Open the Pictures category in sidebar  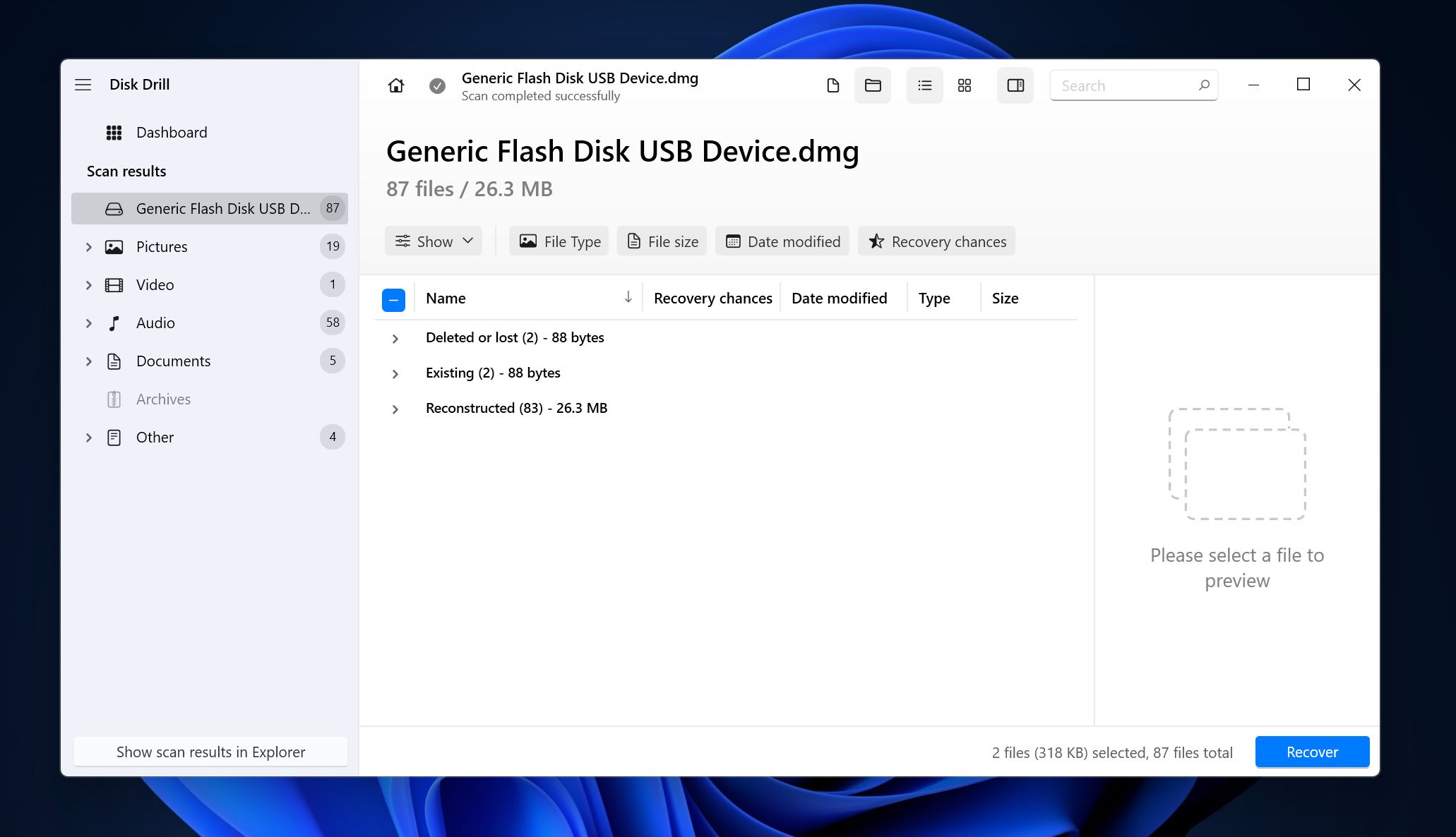tap(161, 246)
